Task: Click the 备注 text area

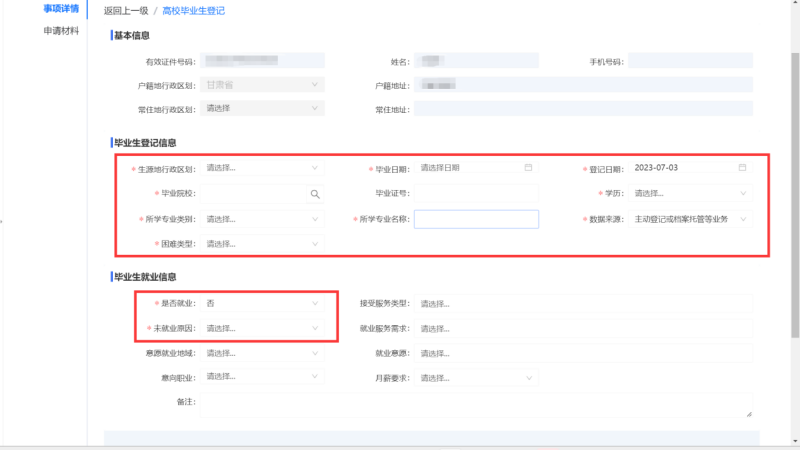Action: [x=476, y=405]
